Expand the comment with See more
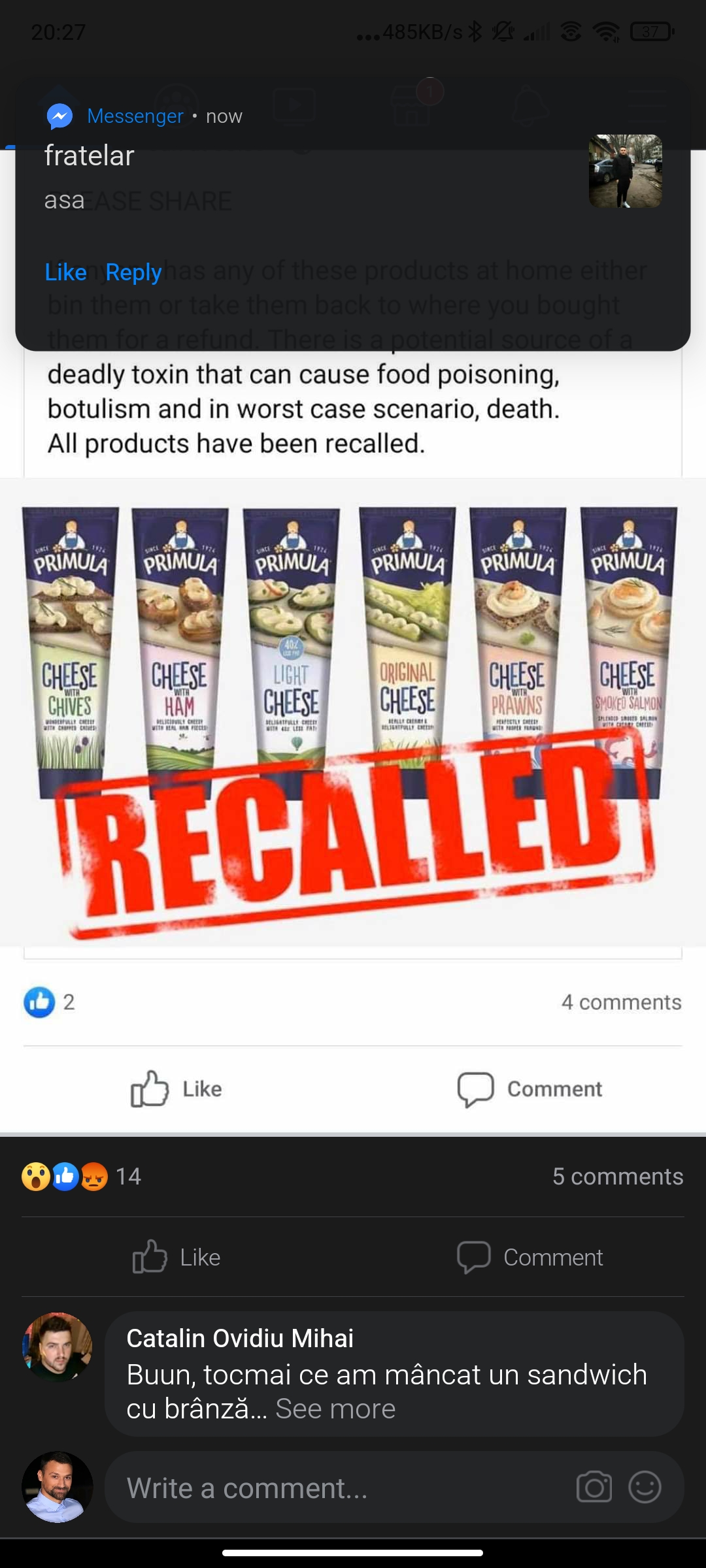Image resolution: width=706 pixels, height=1568 pixels. pyautogui.click(x=335, y=1409)
